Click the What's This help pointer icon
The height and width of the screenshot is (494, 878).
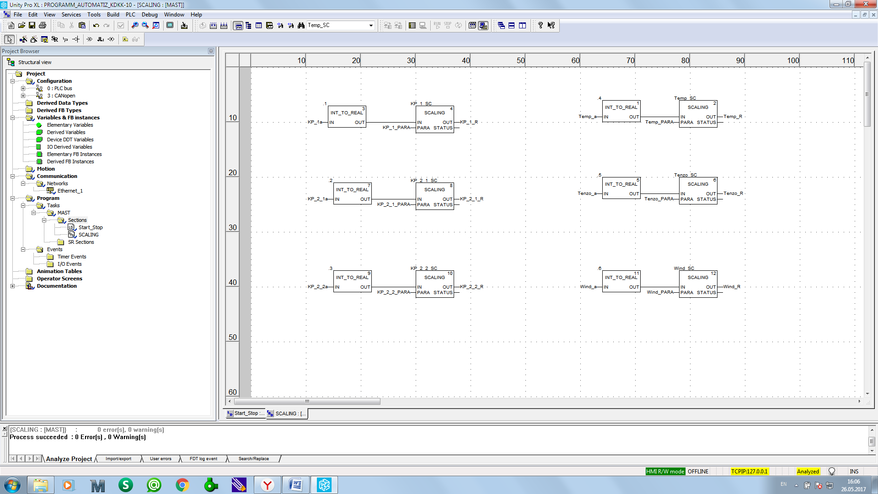pos(552,26)
